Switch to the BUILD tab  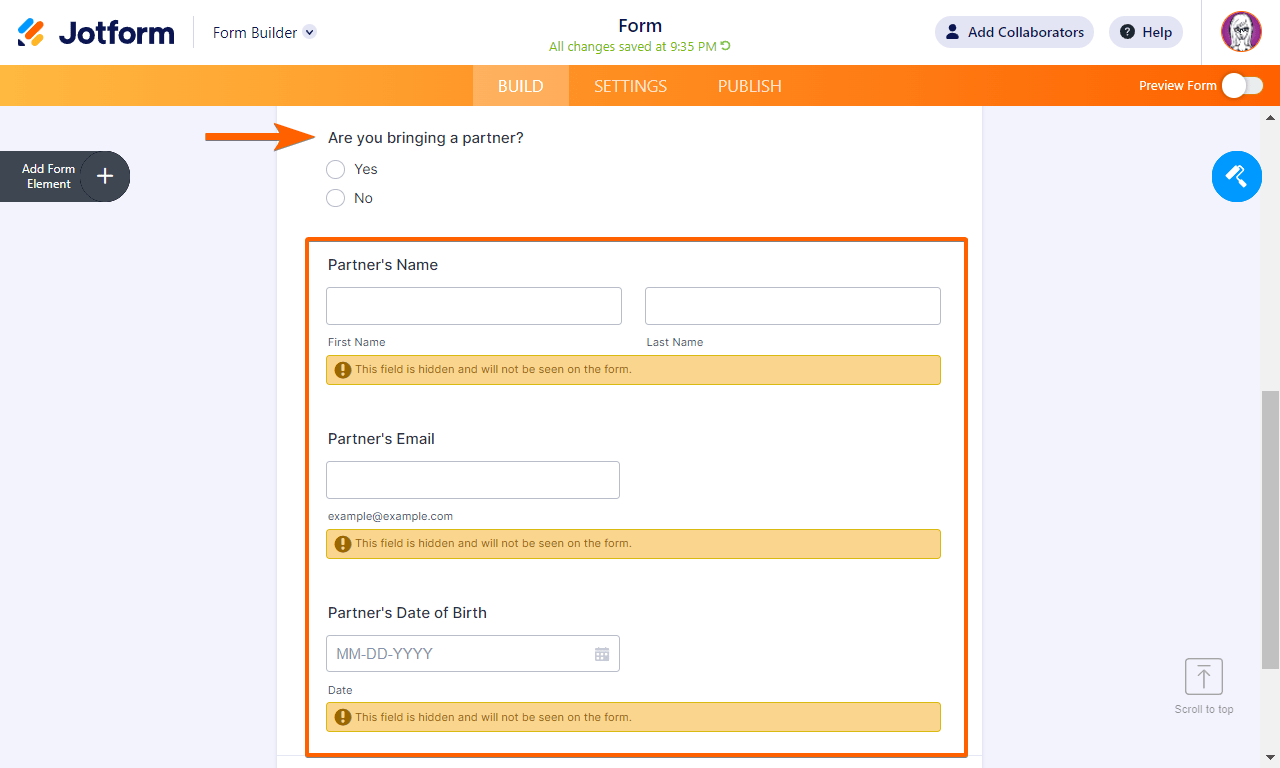coord(520,86)
